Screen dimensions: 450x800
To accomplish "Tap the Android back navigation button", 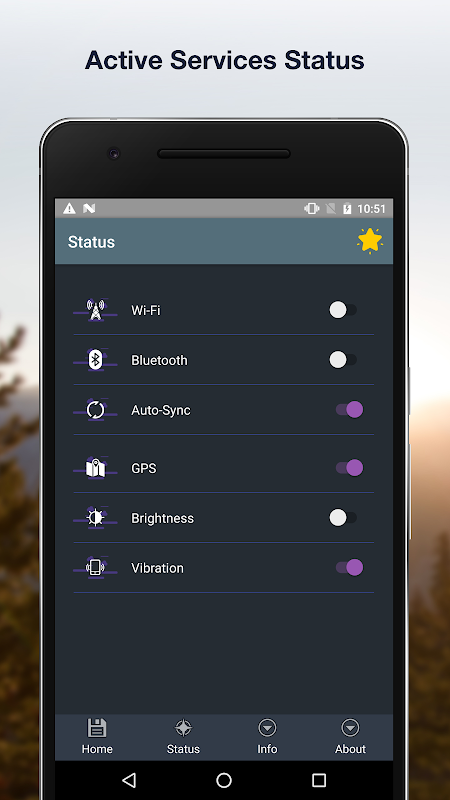I will coord(129,780).
